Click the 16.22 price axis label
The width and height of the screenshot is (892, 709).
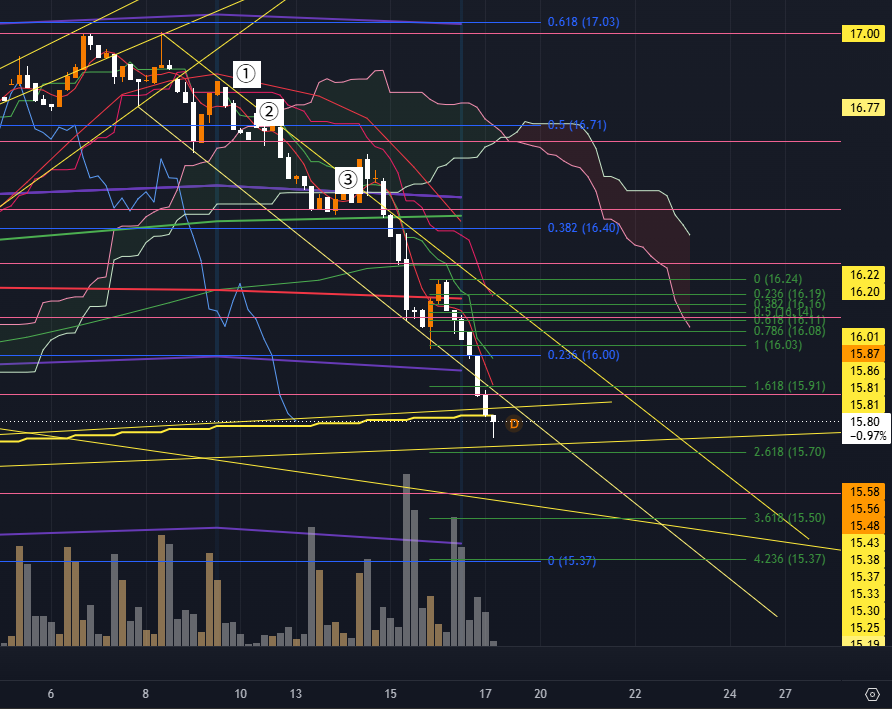coord(864,275)
